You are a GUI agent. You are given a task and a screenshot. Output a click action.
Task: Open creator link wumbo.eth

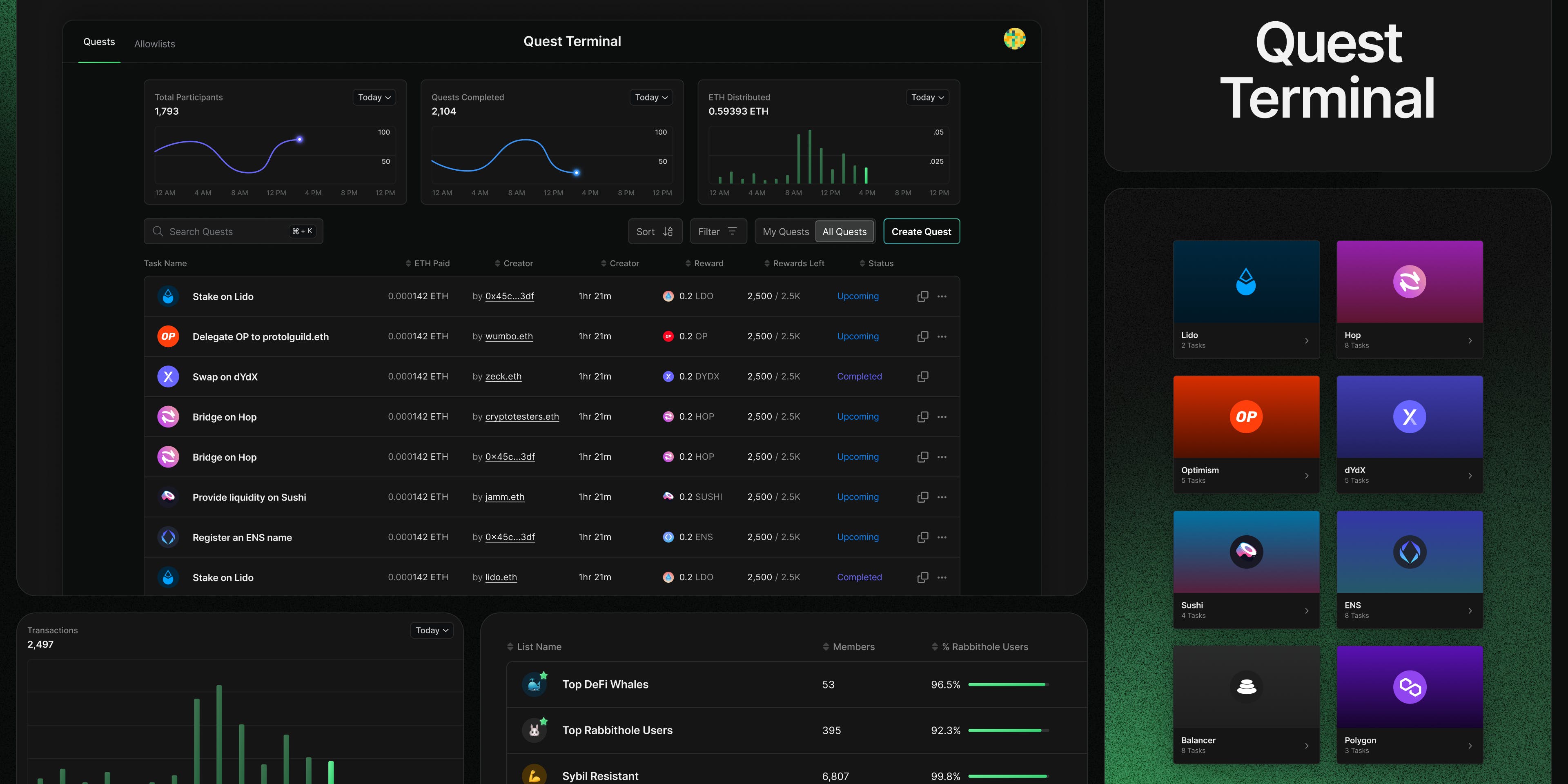(509, 336)
